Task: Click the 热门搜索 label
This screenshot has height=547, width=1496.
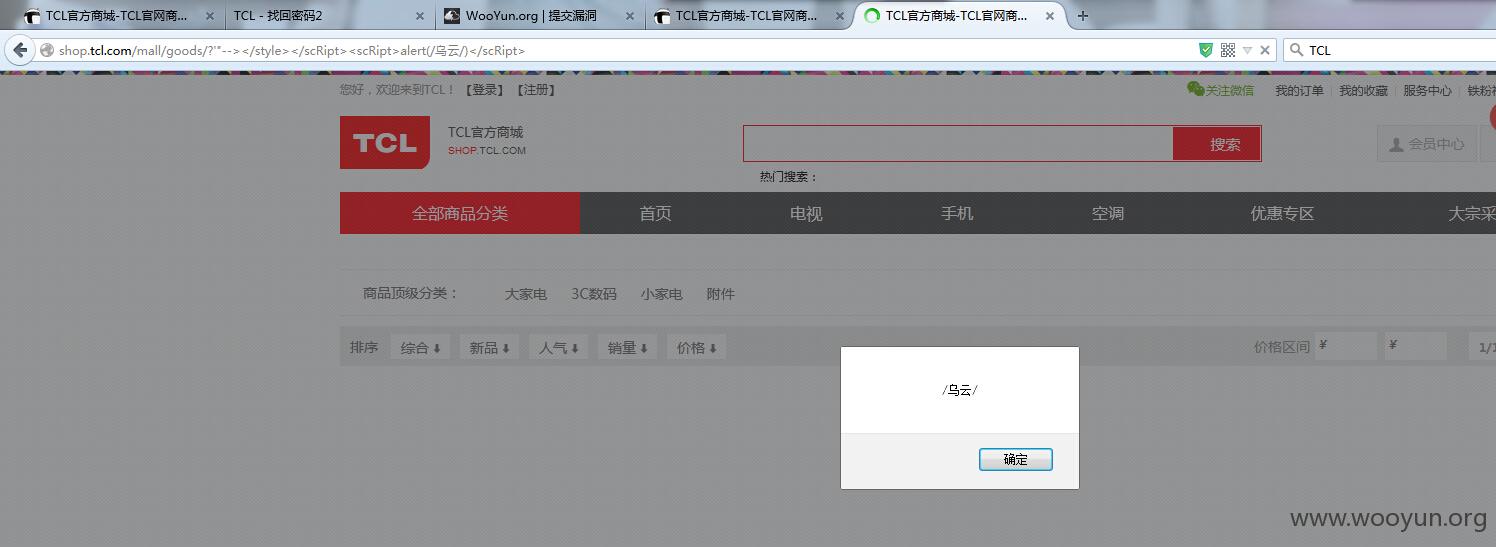Action: coord(788,177)
